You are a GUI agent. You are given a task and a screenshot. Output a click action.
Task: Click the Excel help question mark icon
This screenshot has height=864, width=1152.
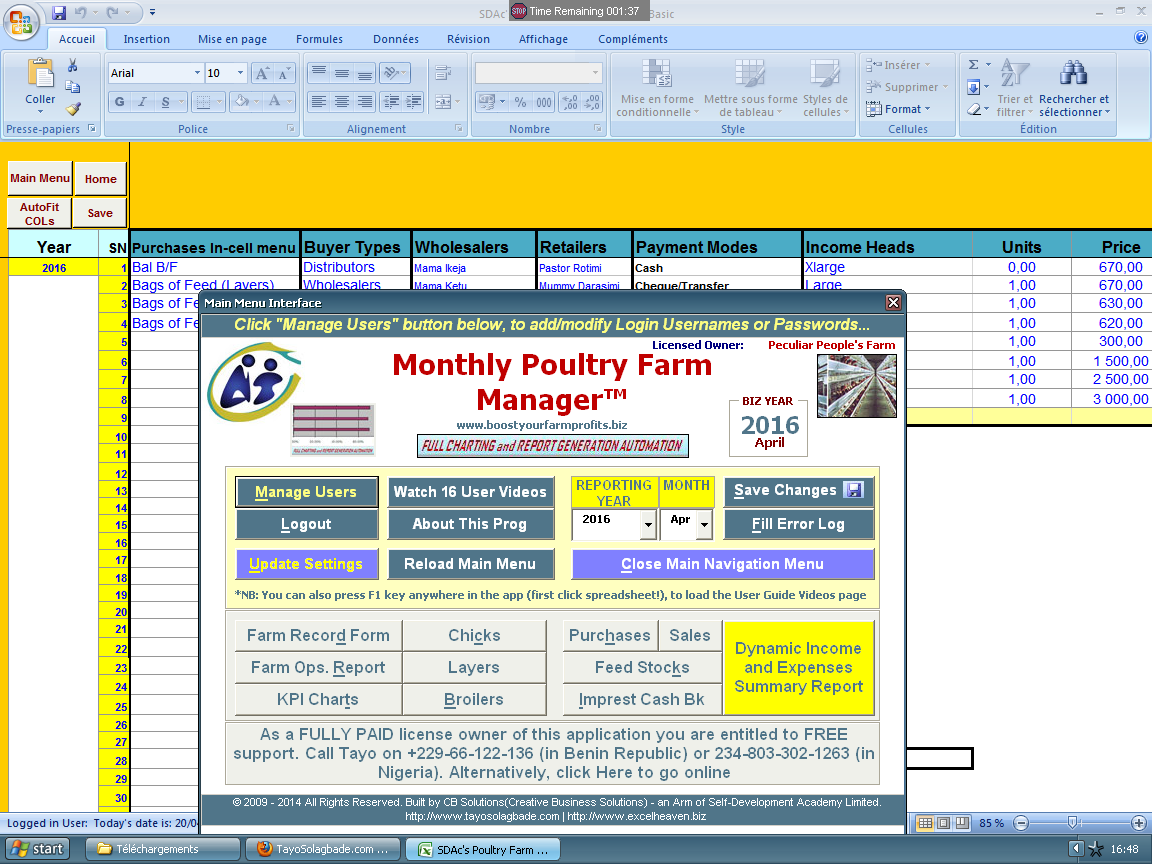click(x=1141, y=38)
